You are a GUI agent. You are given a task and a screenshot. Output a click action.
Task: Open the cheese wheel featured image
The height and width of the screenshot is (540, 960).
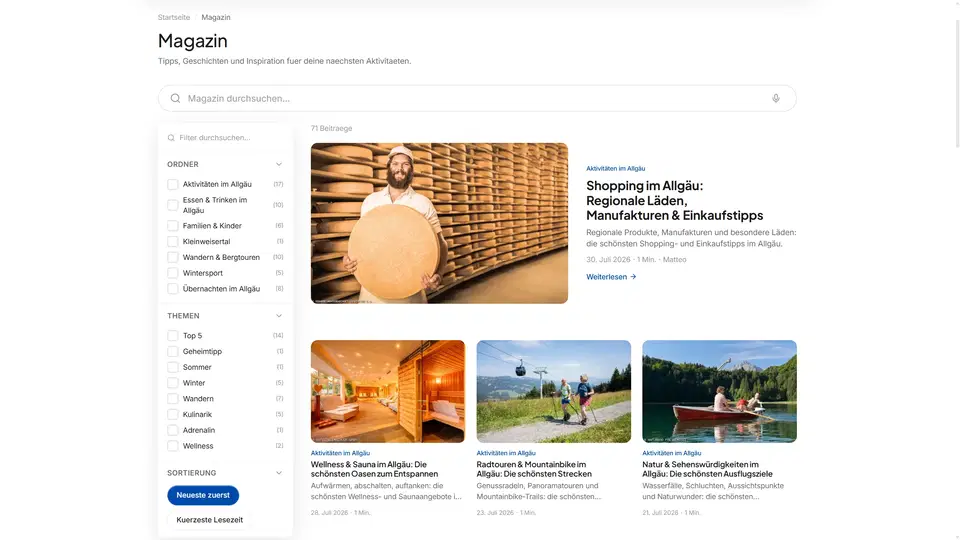[439, 223]
